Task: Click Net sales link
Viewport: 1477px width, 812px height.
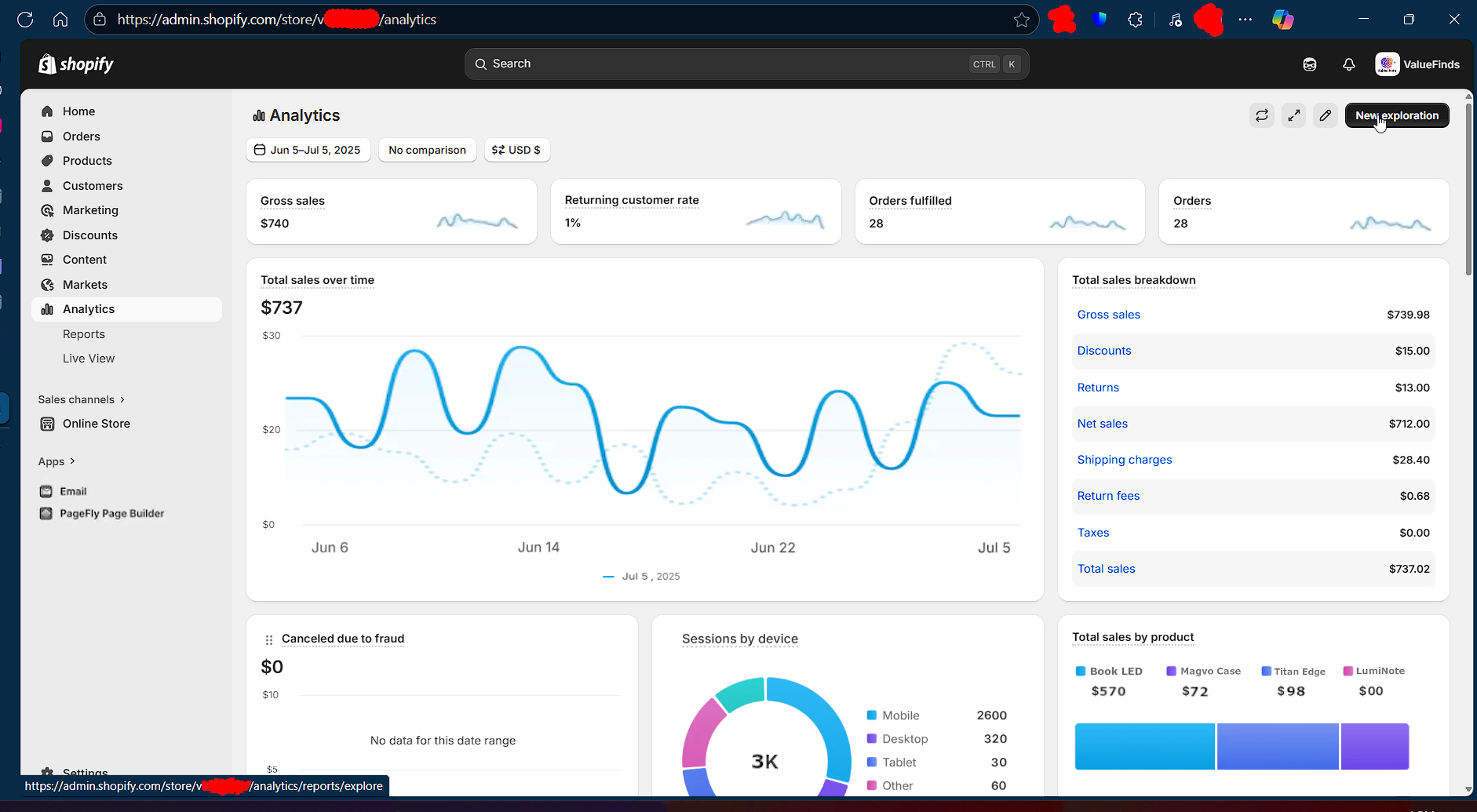Action: [1102, 424]
